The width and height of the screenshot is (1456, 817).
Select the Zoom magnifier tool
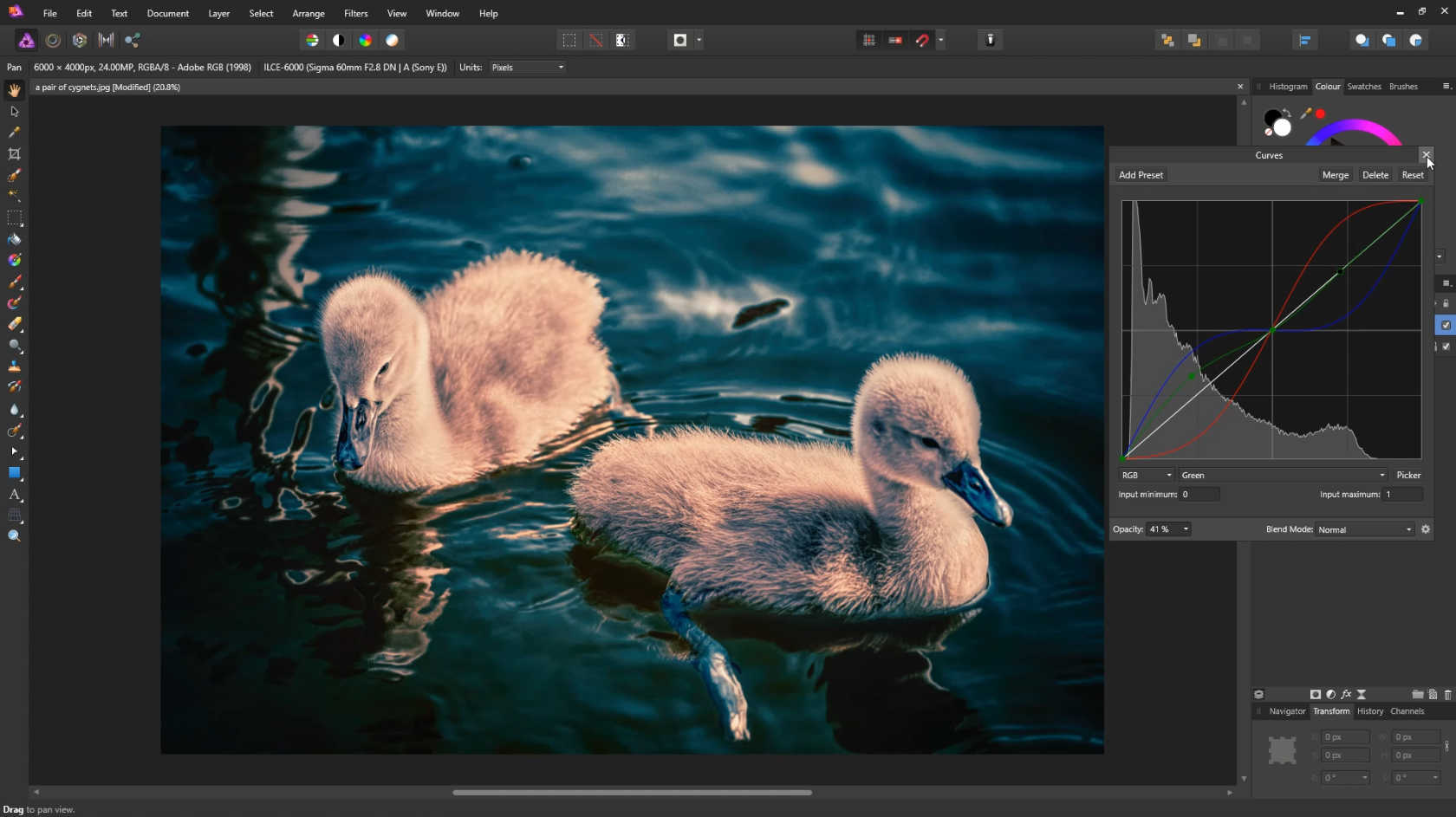[14, 536]
